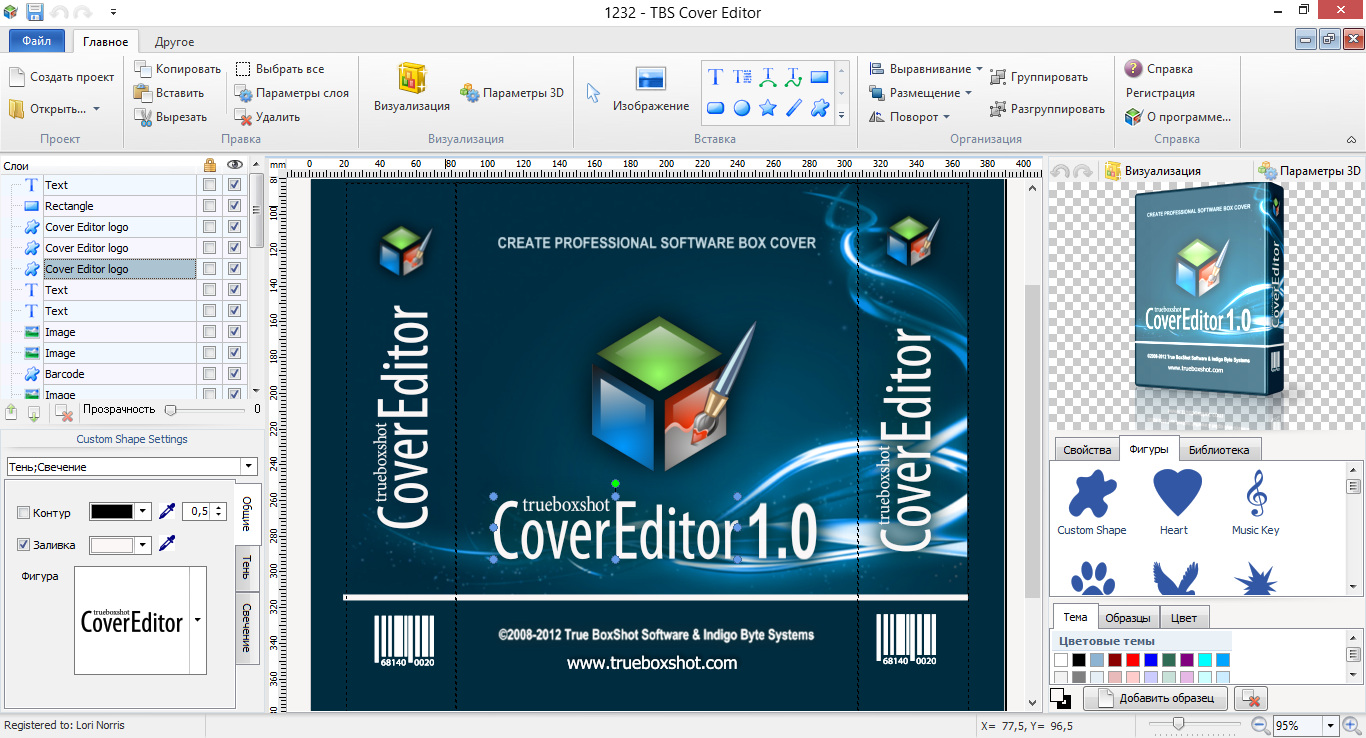This screenshot has width=1366, height=738.
Task: Open the Файл menu tab
Action: 37,41
